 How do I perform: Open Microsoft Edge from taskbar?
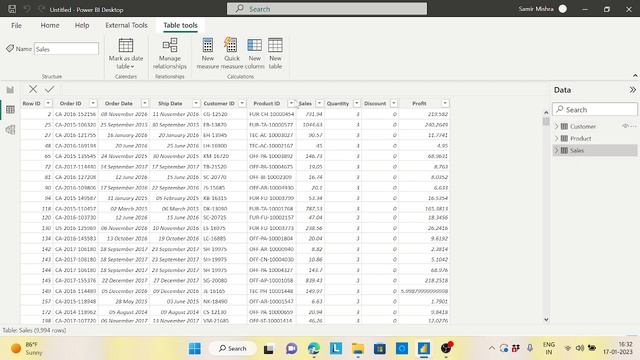[313, 348]
